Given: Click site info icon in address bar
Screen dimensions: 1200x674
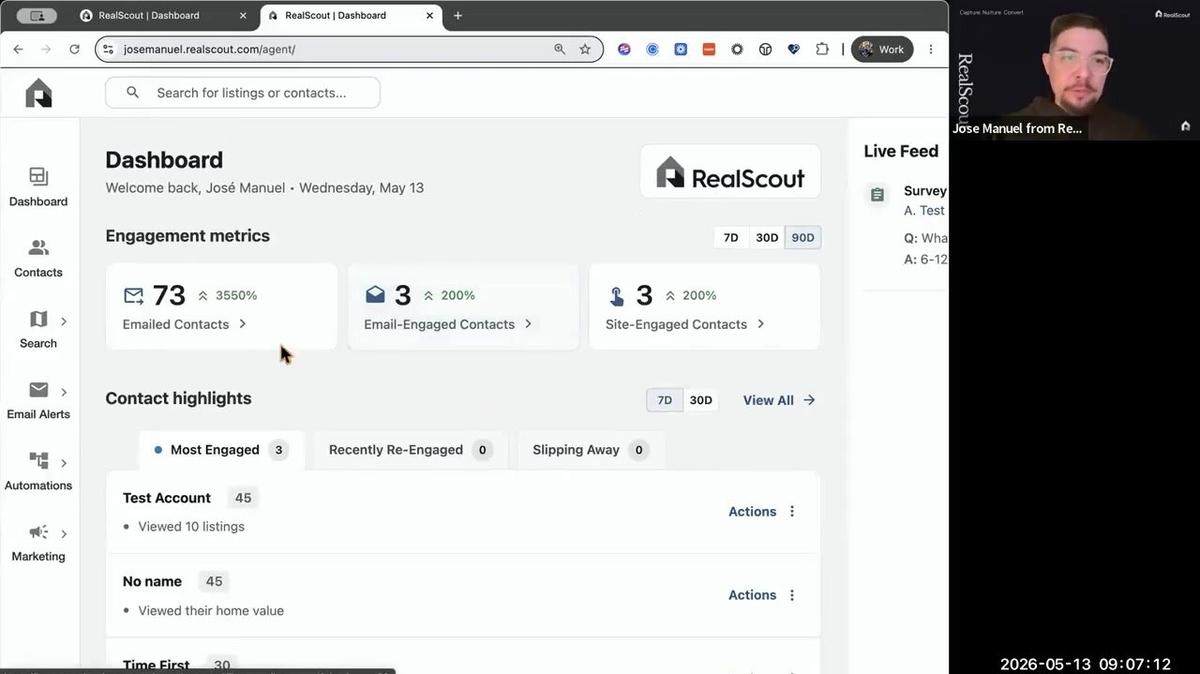Looking at the screenshot, I should 109,49.
